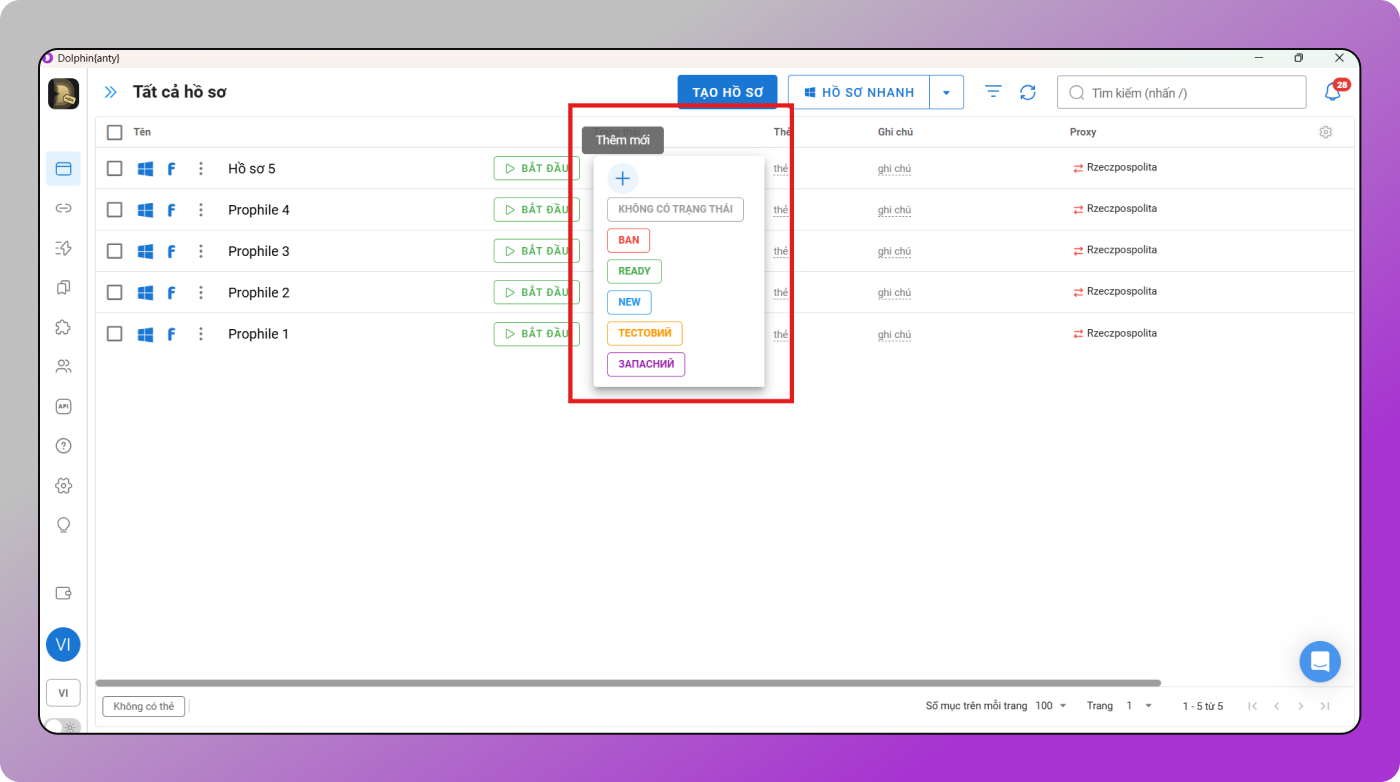Viewport: 1400px width, 782px height.
Task: Open the Users team icon in sidebar
Action: tap(63, 366)
